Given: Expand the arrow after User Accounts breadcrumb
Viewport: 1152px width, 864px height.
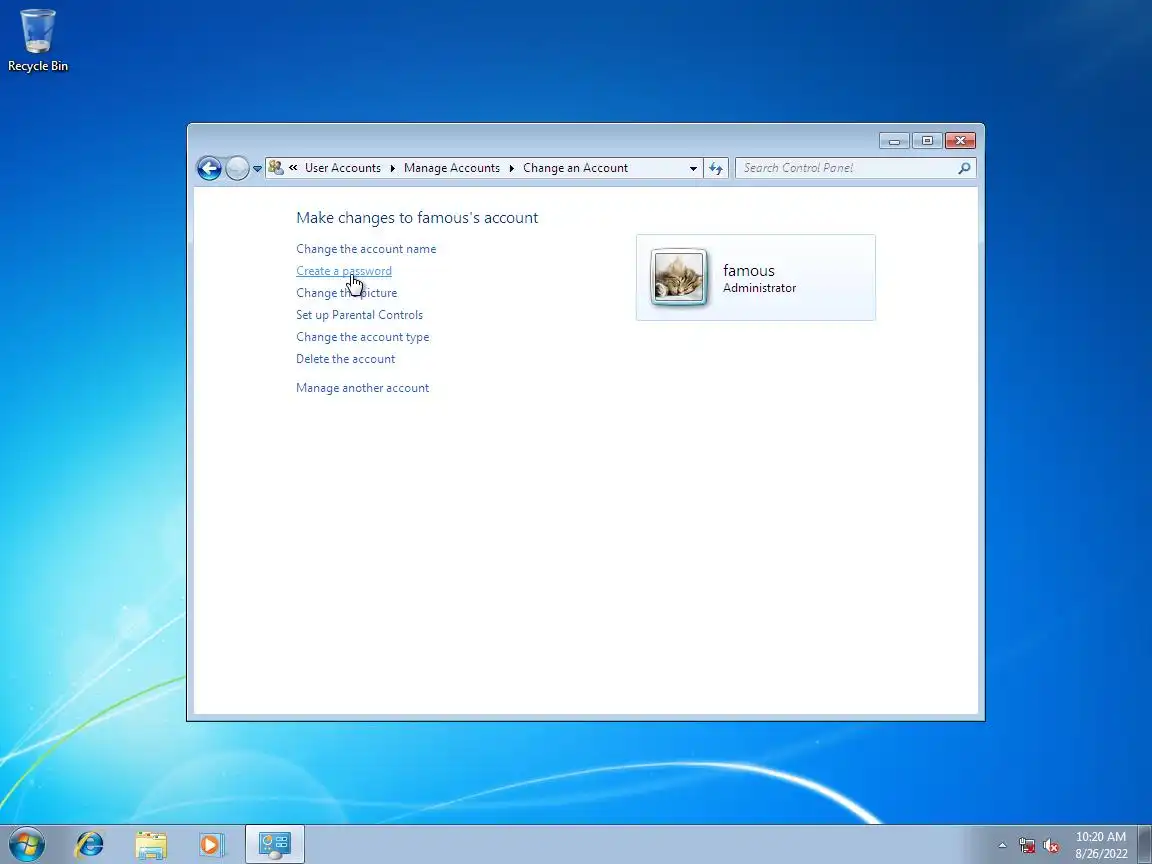Looking at the screenshot, I should coord(392,168).
